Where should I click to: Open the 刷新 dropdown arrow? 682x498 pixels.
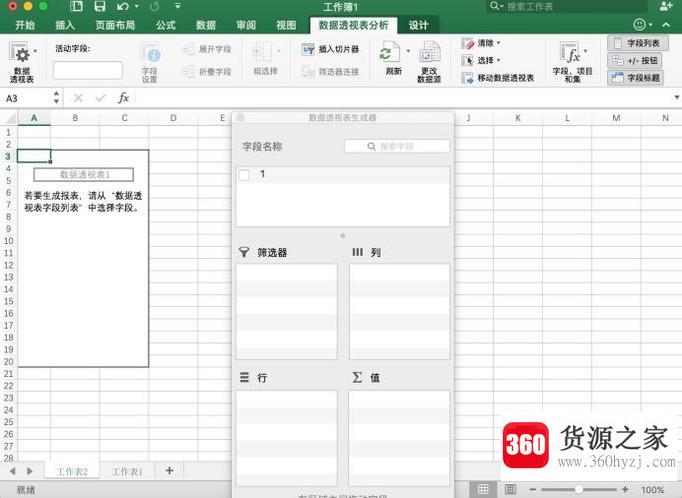[408, 51]
